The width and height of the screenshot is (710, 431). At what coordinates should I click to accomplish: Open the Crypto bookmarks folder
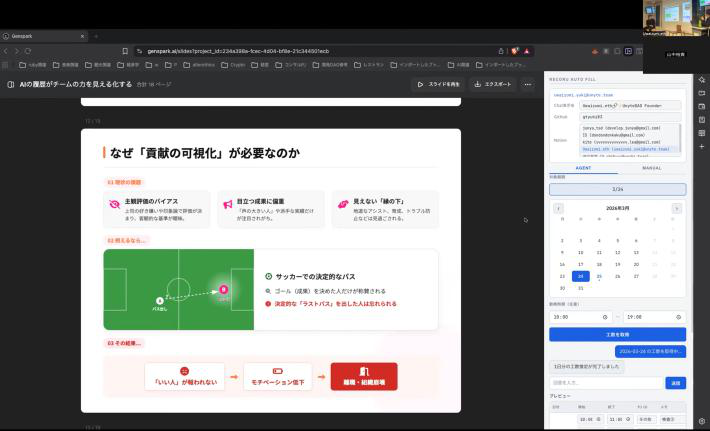pyautogui.click(x=233, y=65)
